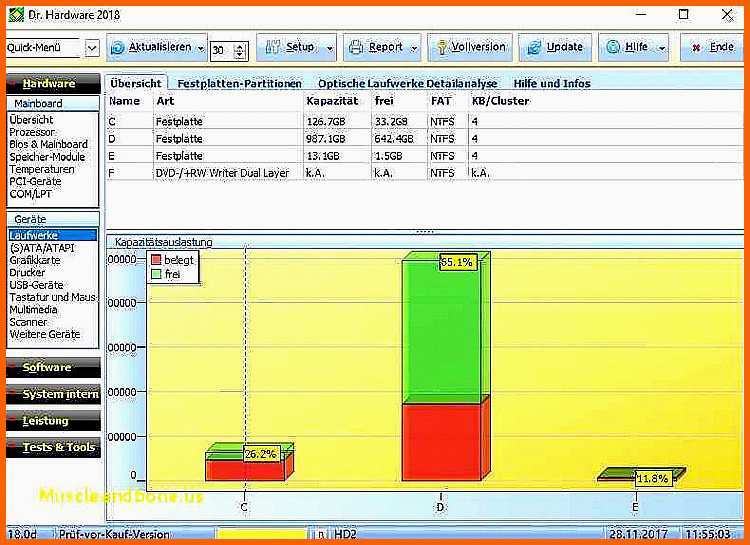The width and height of the screenshot is (750, 545).
Task: Expand the Report dropdown arrow
Action: coord(413,48)
